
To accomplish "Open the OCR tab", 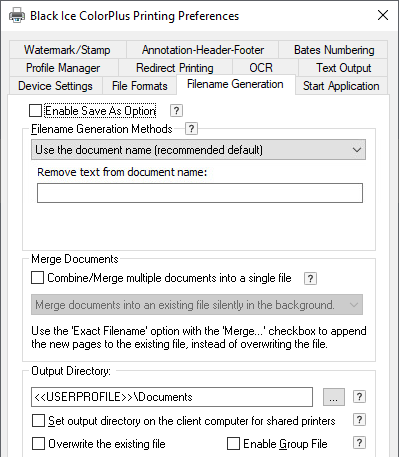I will [x=261, y=68].
